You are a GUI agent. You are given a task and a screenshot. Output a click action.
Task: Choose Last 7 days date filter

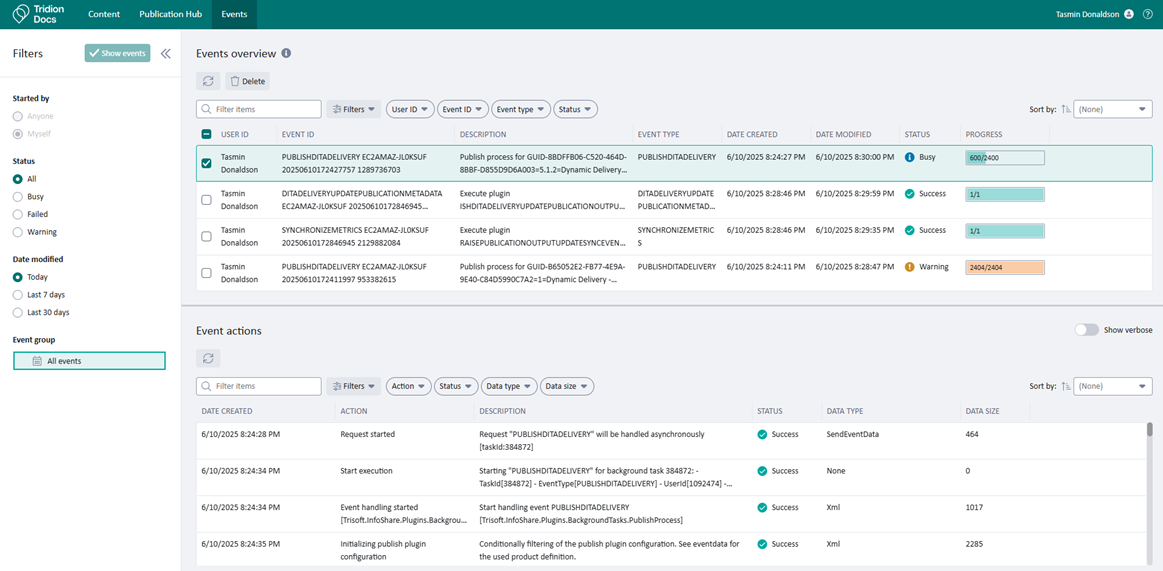coord(18,295)
